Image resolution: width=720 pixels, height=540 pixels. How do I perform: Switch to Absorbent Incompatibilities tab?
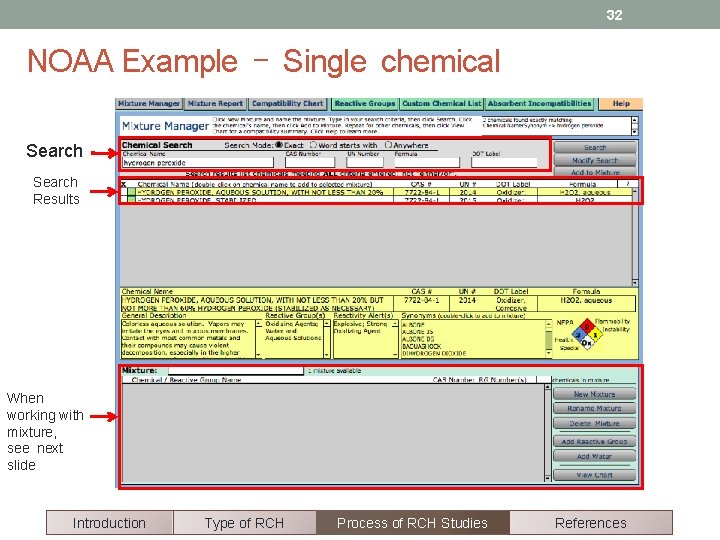(x=540, y=104)
